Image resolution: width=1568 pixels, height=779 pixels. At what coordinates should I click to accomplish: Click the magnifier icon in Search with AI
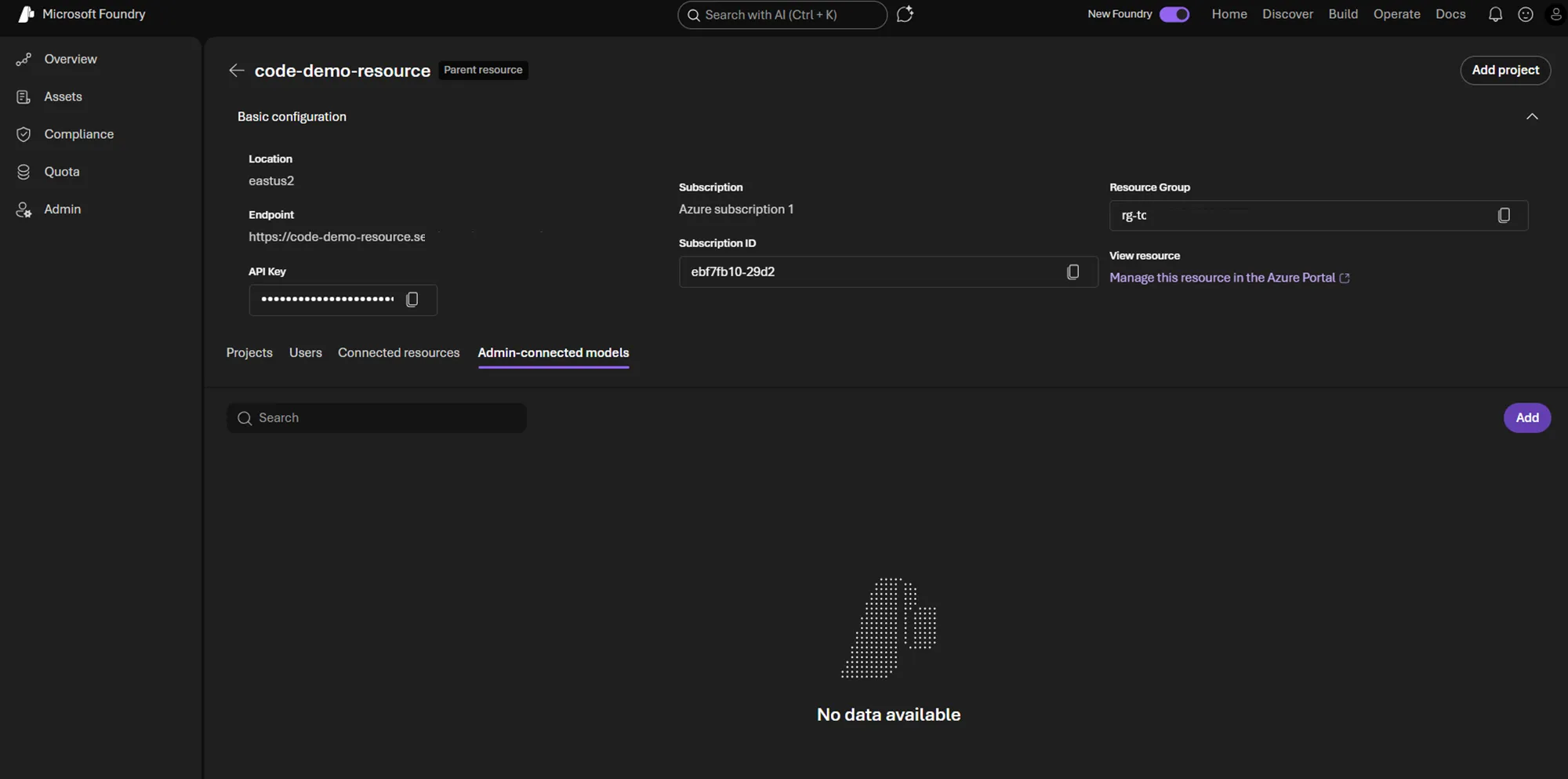point(693,15)
